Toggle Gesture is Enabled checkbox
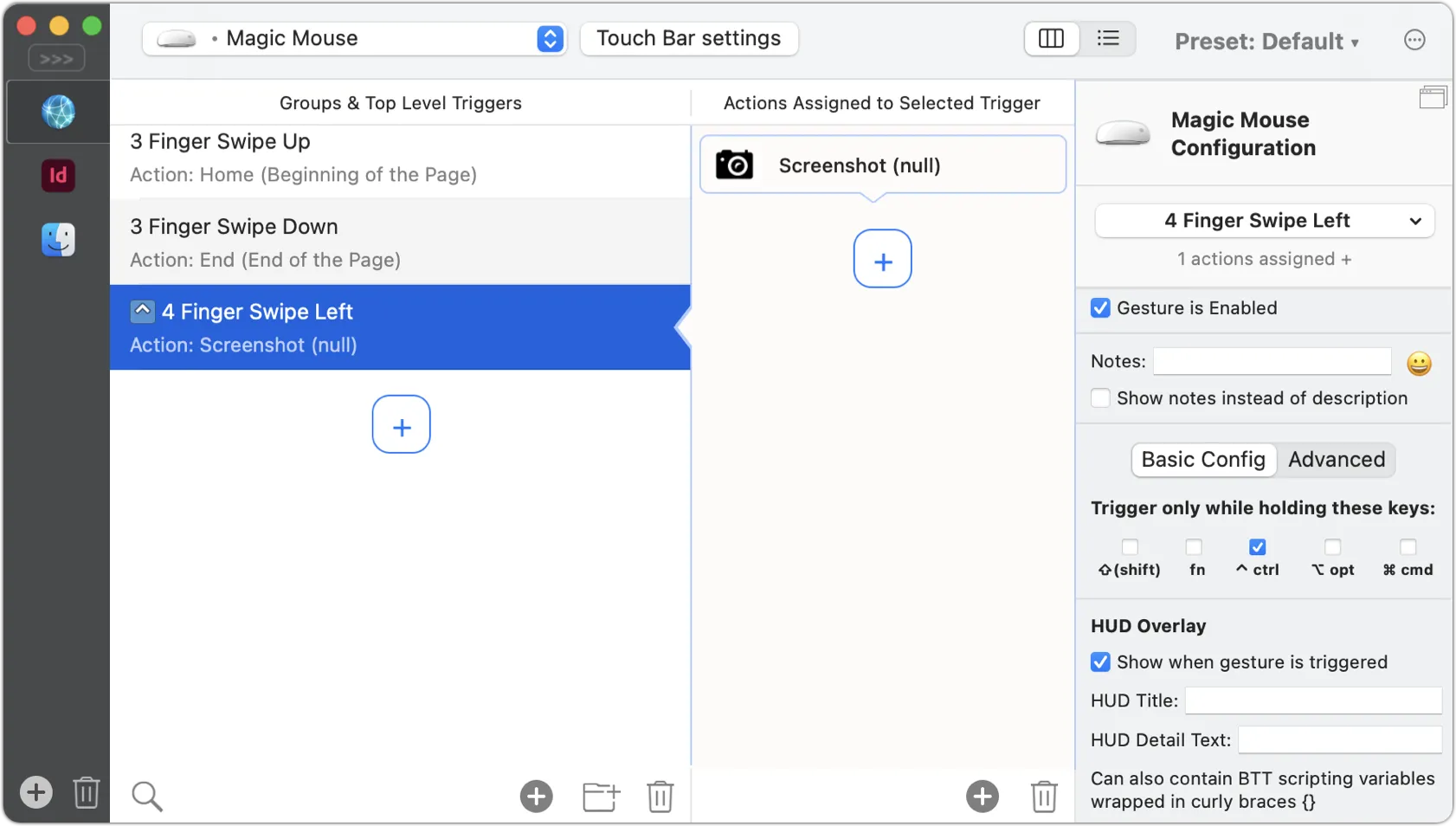The image size is (1456, 826). [1100, 308]
